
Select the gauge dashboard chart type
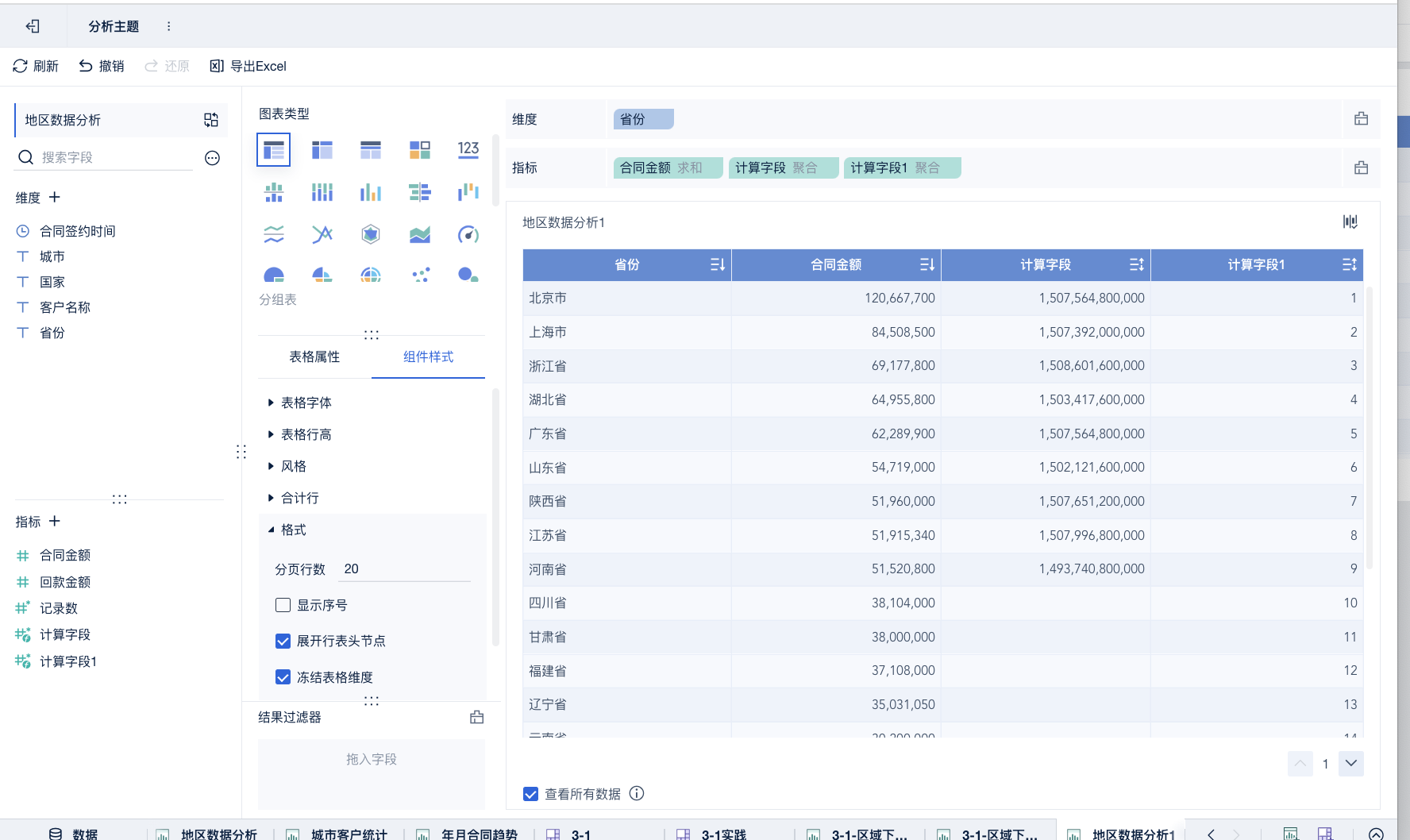468,234
